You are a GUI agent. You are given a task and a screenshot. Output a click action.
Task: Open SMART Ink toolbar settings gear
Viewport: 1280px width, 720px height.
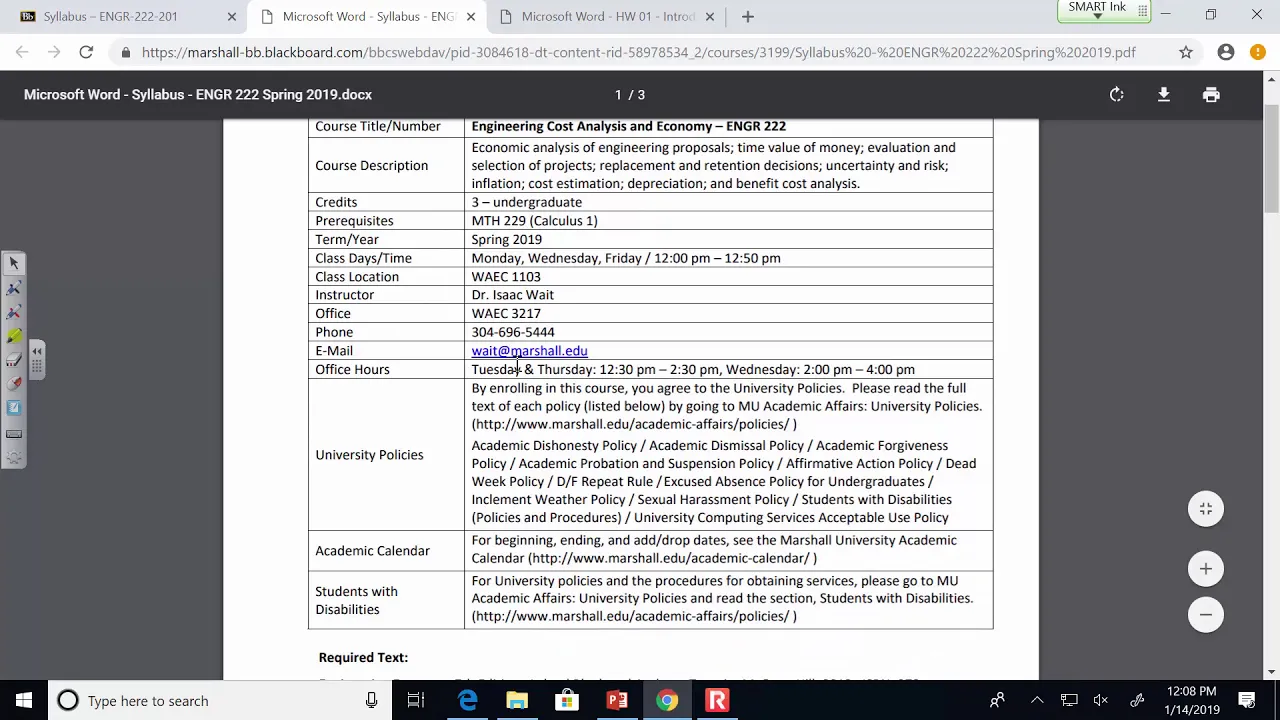pyautogui.click(x=14, y=457)
